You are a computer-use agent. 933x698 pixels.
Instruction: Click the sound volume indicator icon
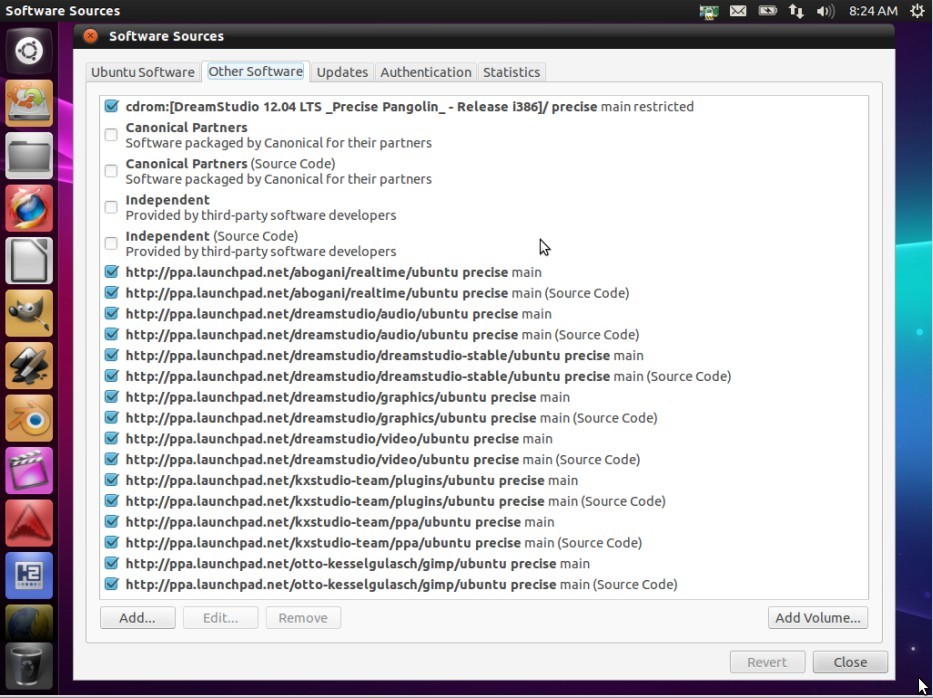pos(825,11)
